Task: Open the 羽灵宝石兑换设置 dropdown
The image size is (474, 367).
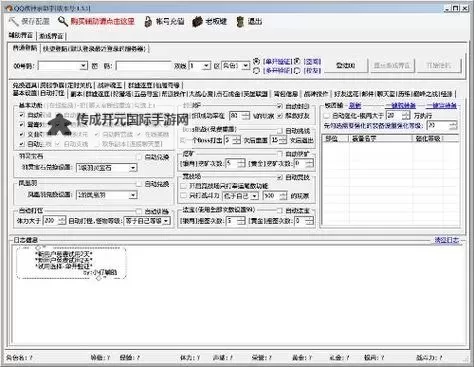Action: 133,168
